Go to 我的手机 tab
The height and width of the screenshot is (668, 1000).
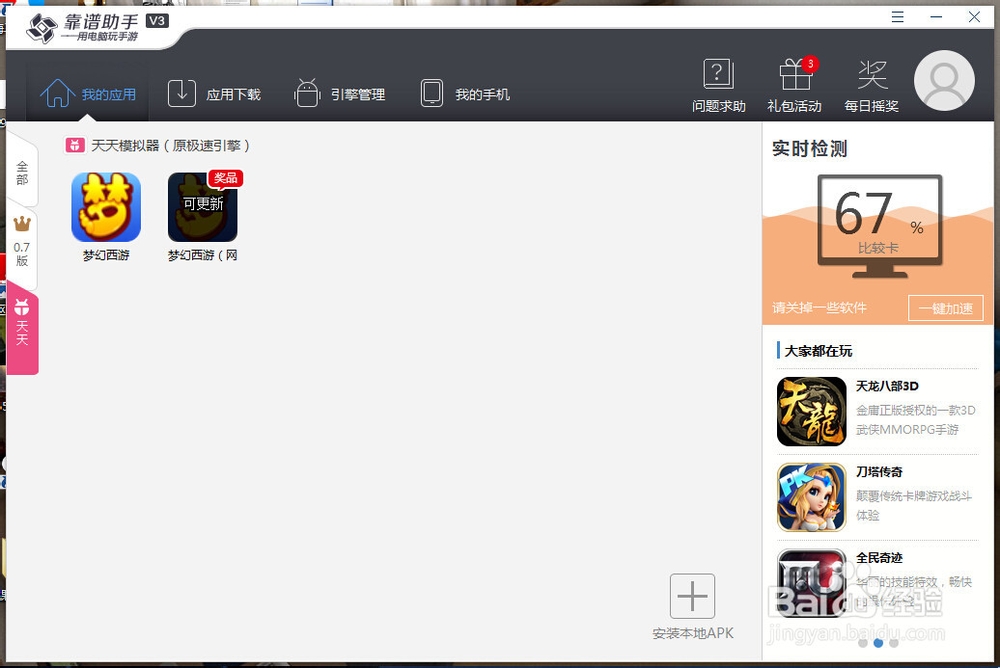[x=465, y=94]
